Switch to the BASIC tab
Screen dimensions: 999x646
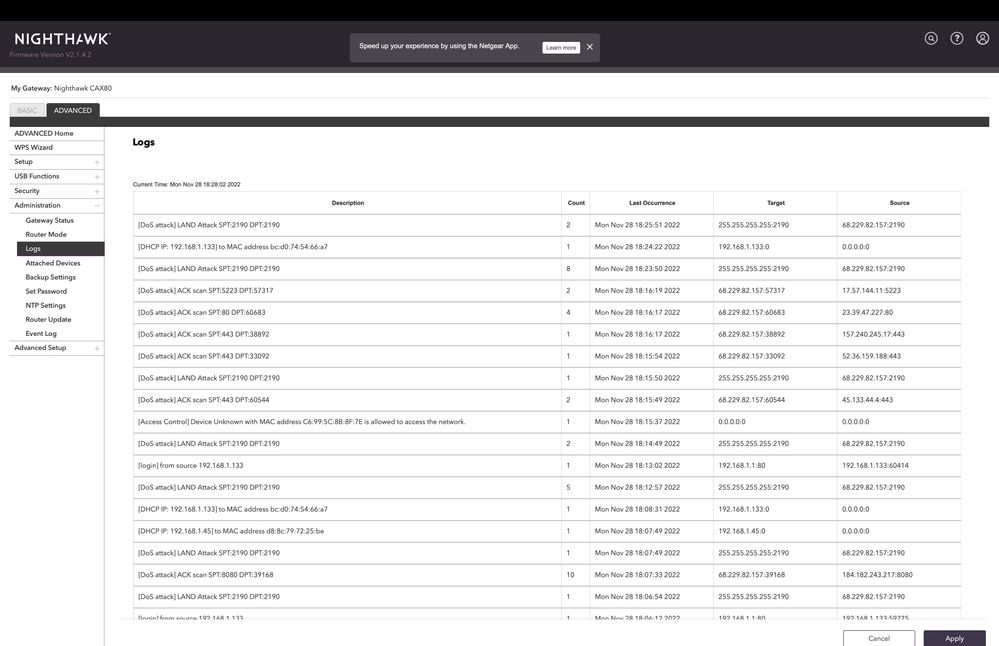pyautogui.click(x=27, y=110)
